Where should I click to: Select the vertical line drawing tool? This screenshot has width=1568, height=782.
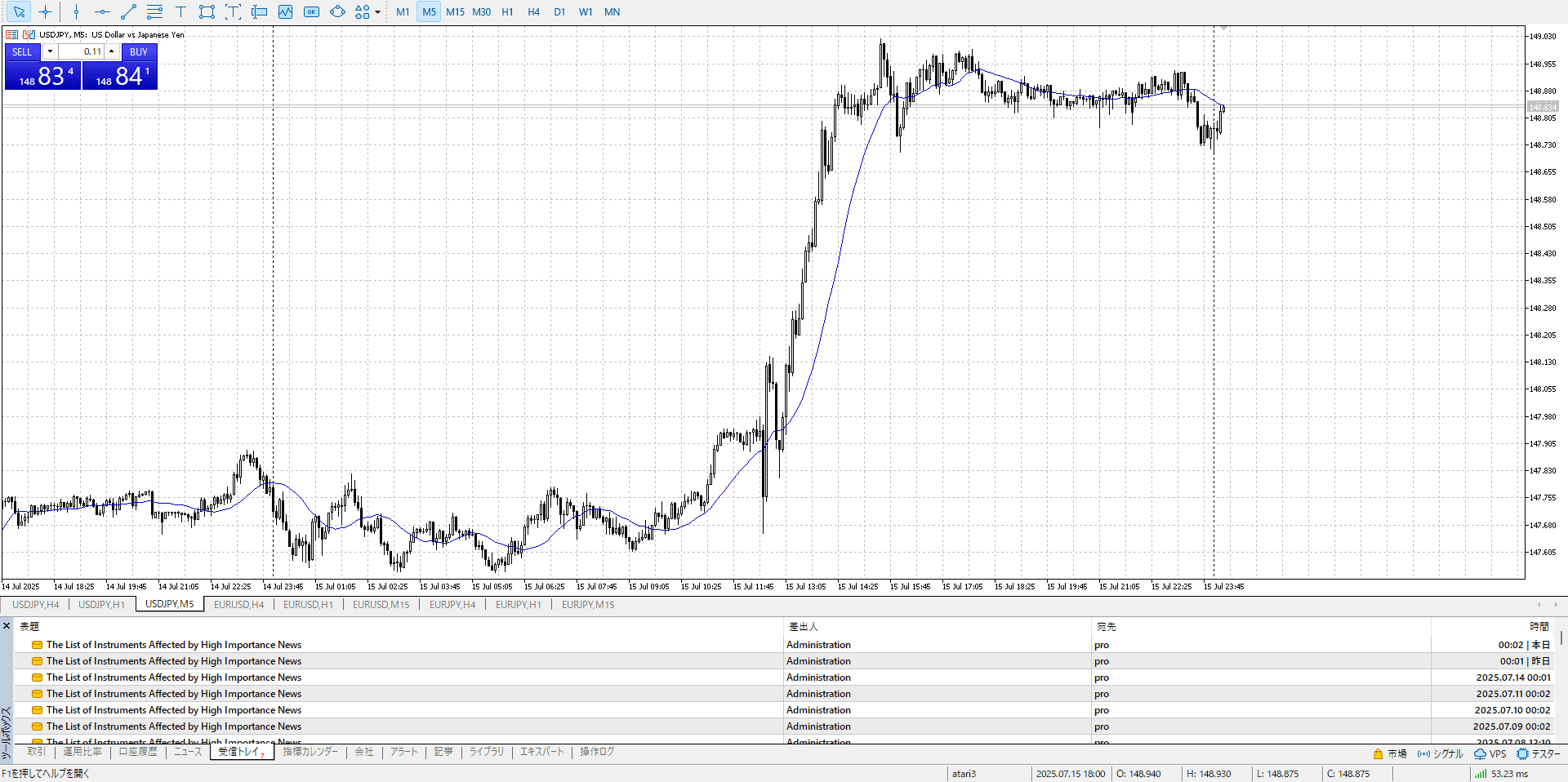(76, 12)
